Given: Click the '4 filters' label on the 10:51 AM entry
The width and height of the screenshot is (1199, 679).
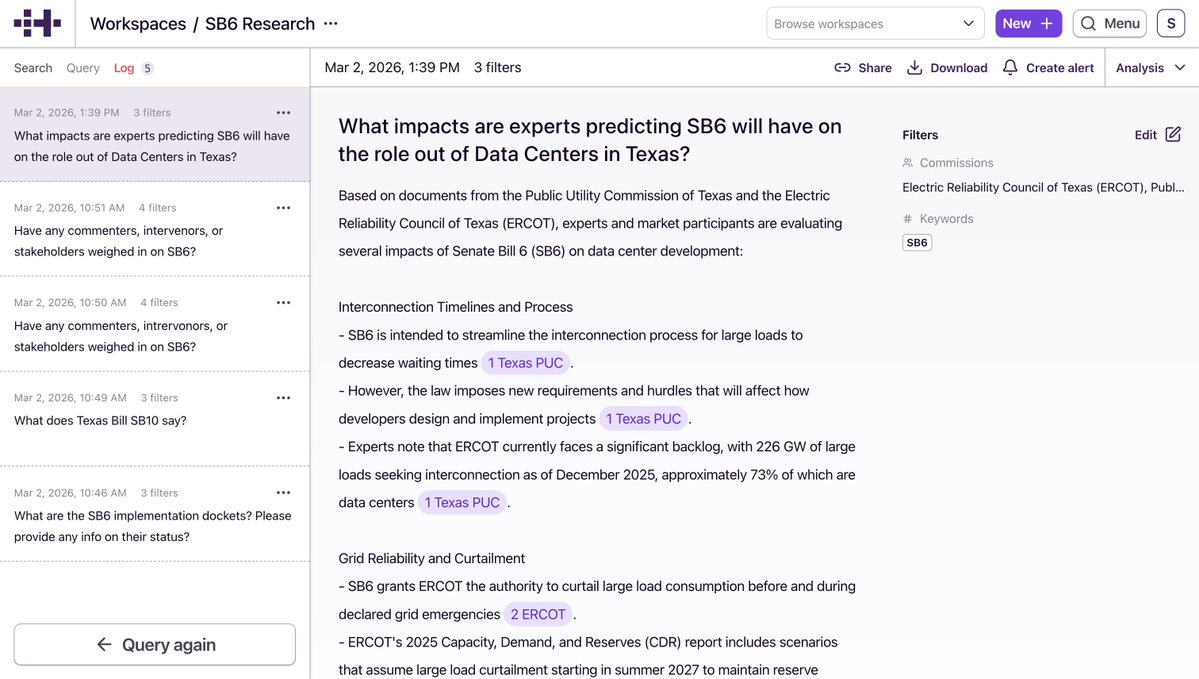Looking at the screenshot, I should [x=158, y=208].
